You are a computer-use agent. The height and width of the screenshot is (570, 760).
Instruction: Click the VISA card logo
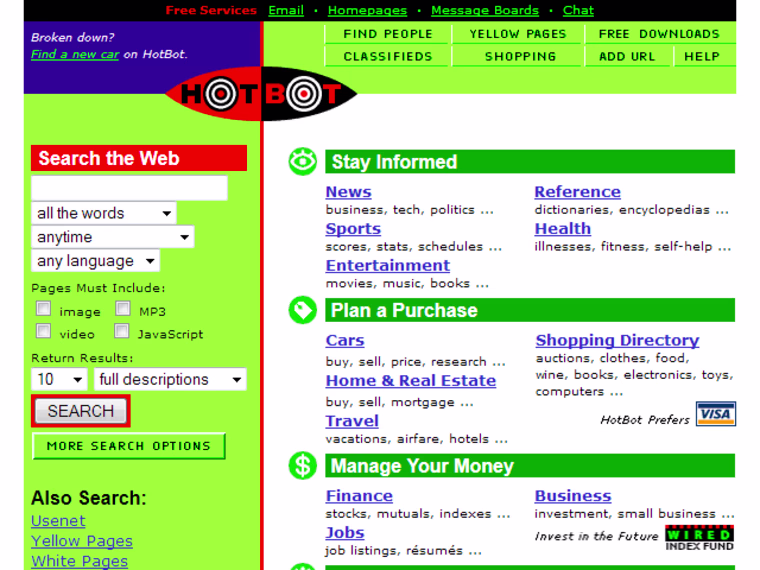coord(716,414)
